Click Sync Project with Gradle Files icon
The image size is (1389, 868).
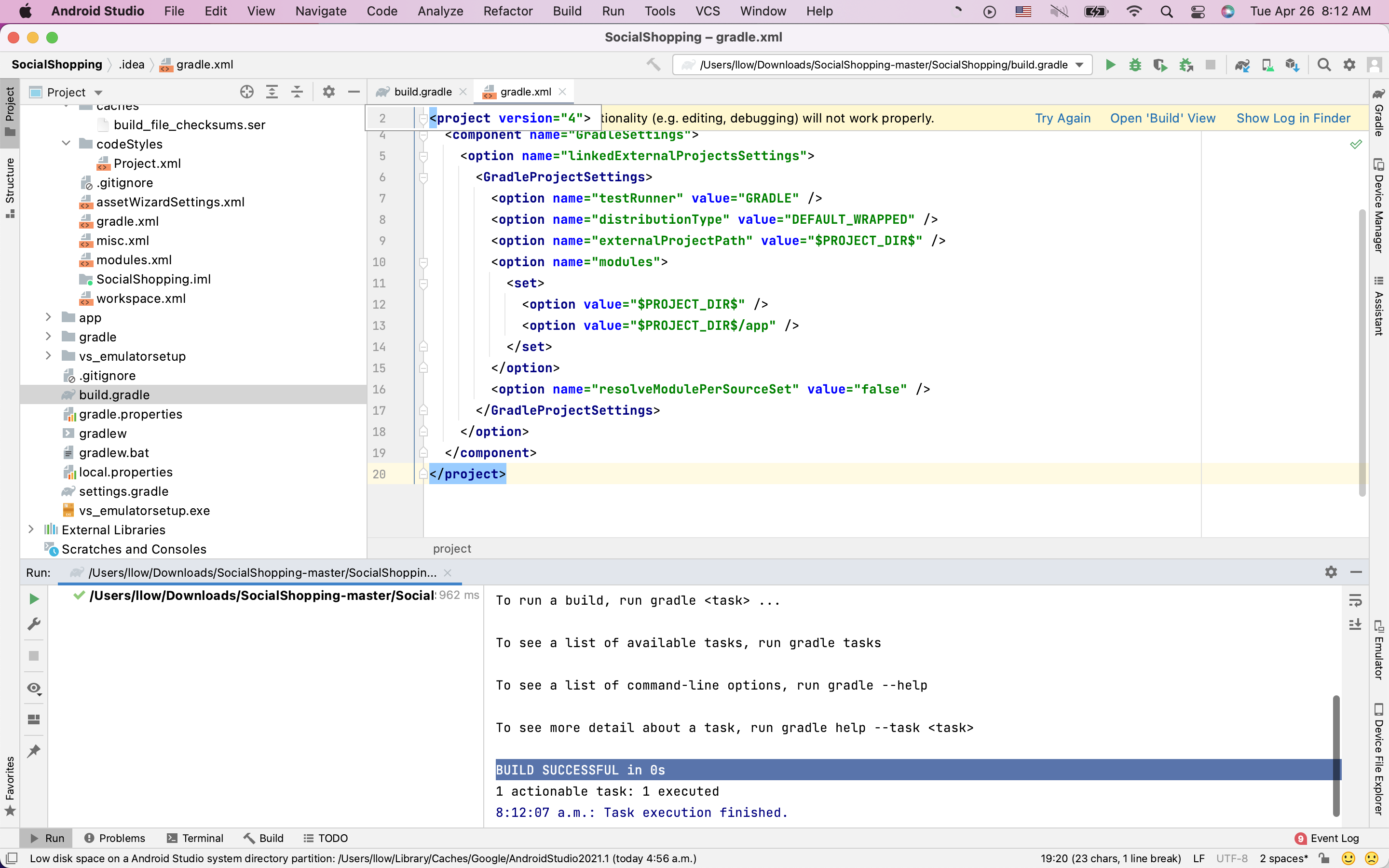click(1242, 65)
